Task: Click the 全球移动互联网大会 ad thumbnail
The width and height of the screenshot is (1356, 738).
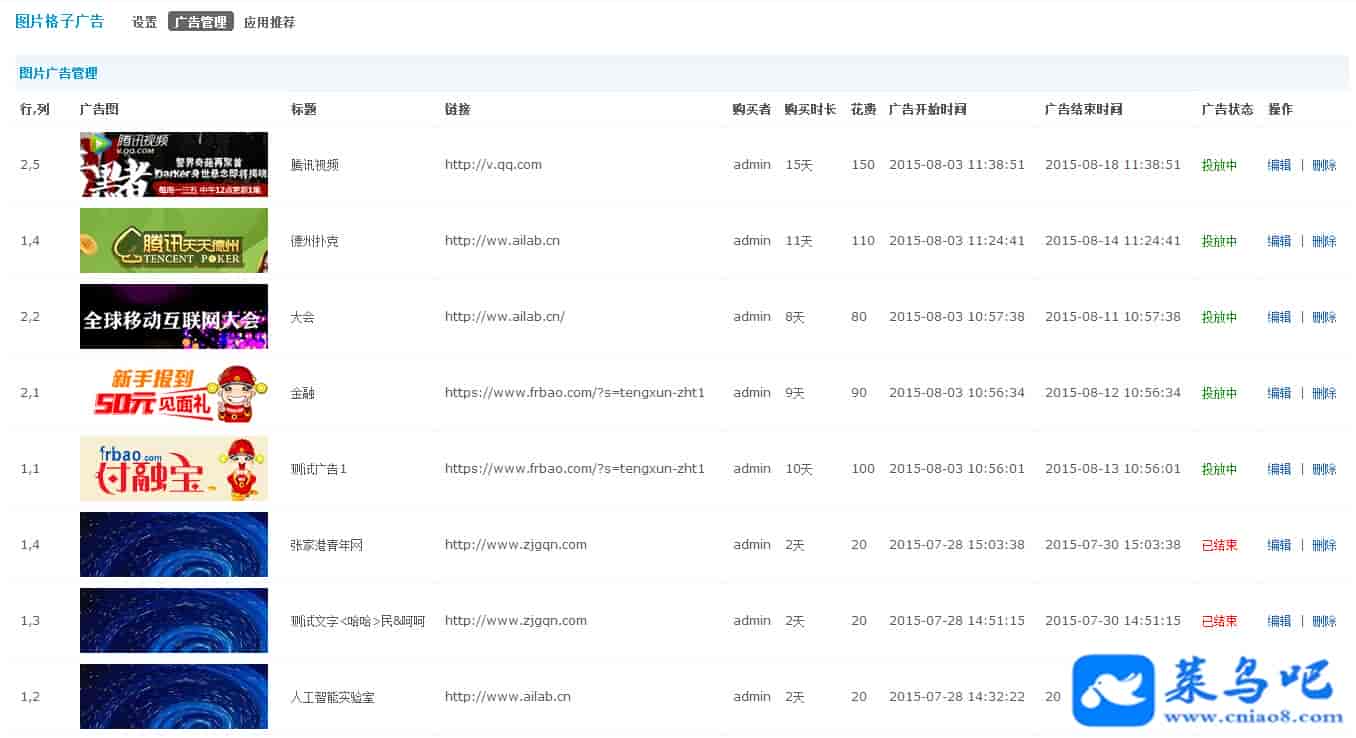Action: pos(174,317)
